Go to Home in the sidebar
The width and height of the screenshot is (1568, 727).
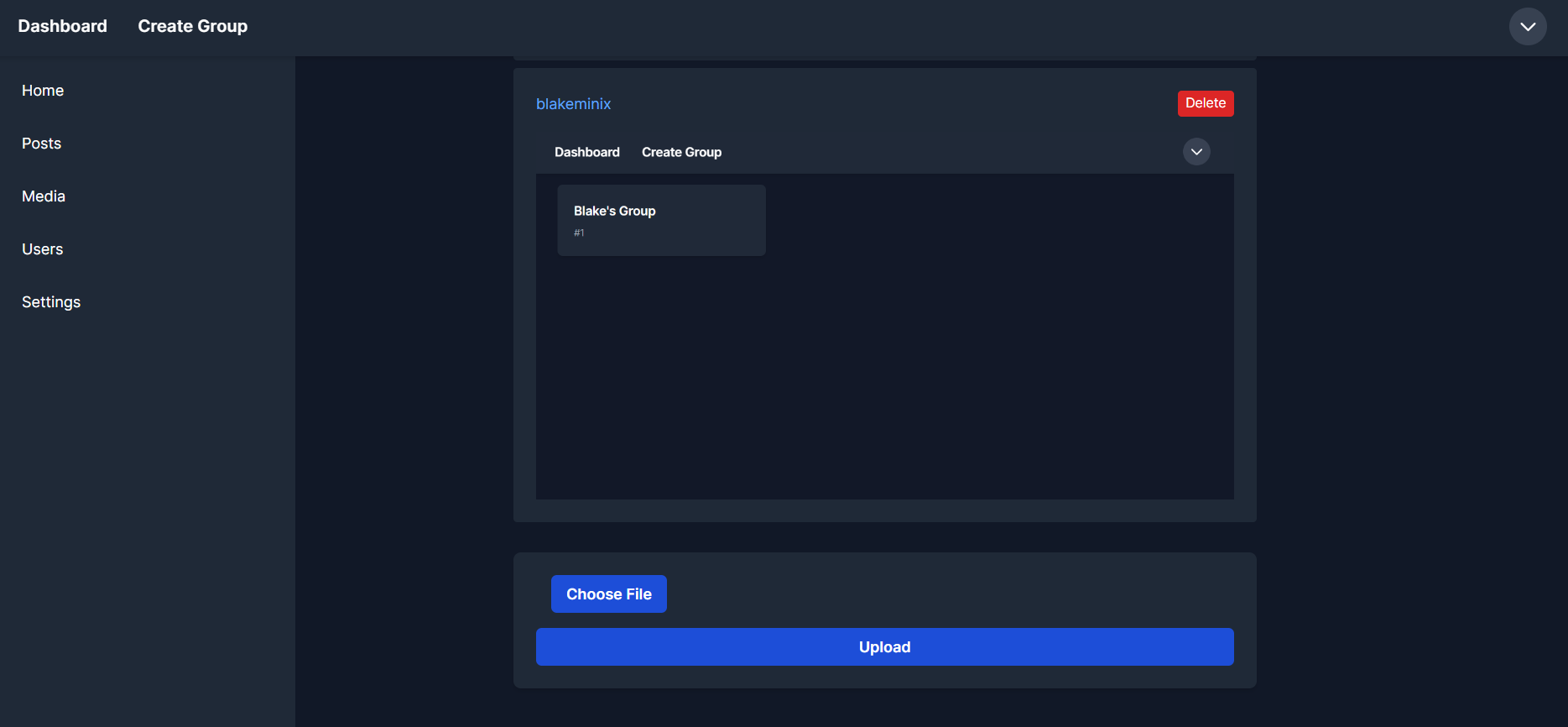(43, 91)
